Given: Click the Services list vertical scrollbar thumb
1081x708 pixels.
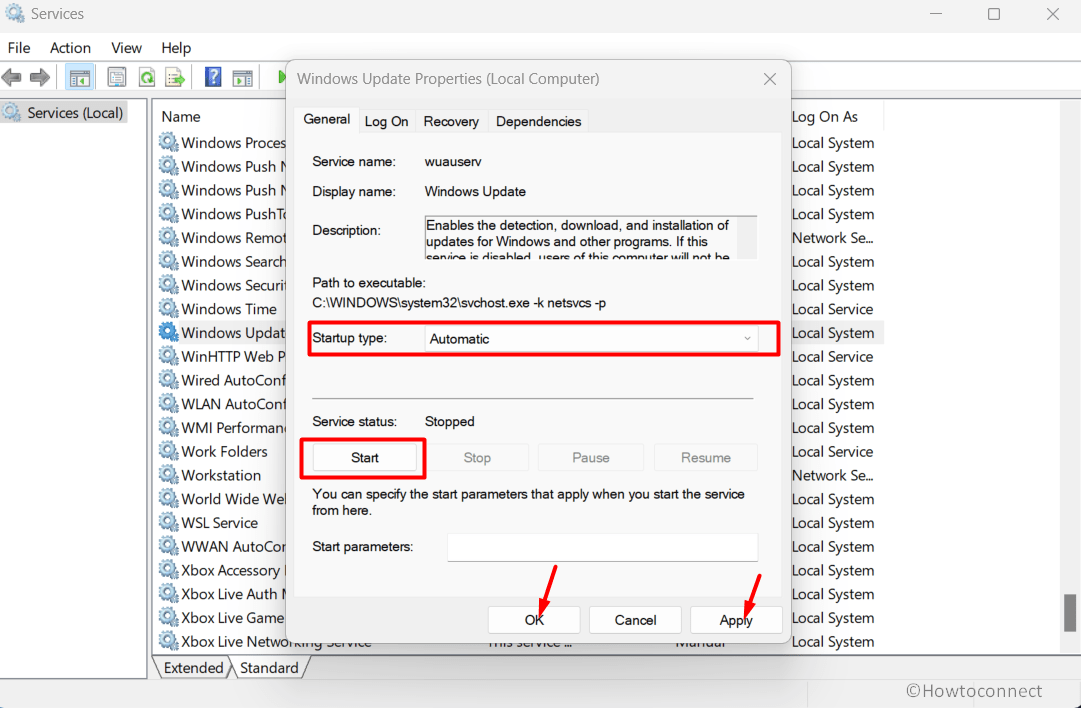Looking at the screenshot, I should pos(1070,612).
